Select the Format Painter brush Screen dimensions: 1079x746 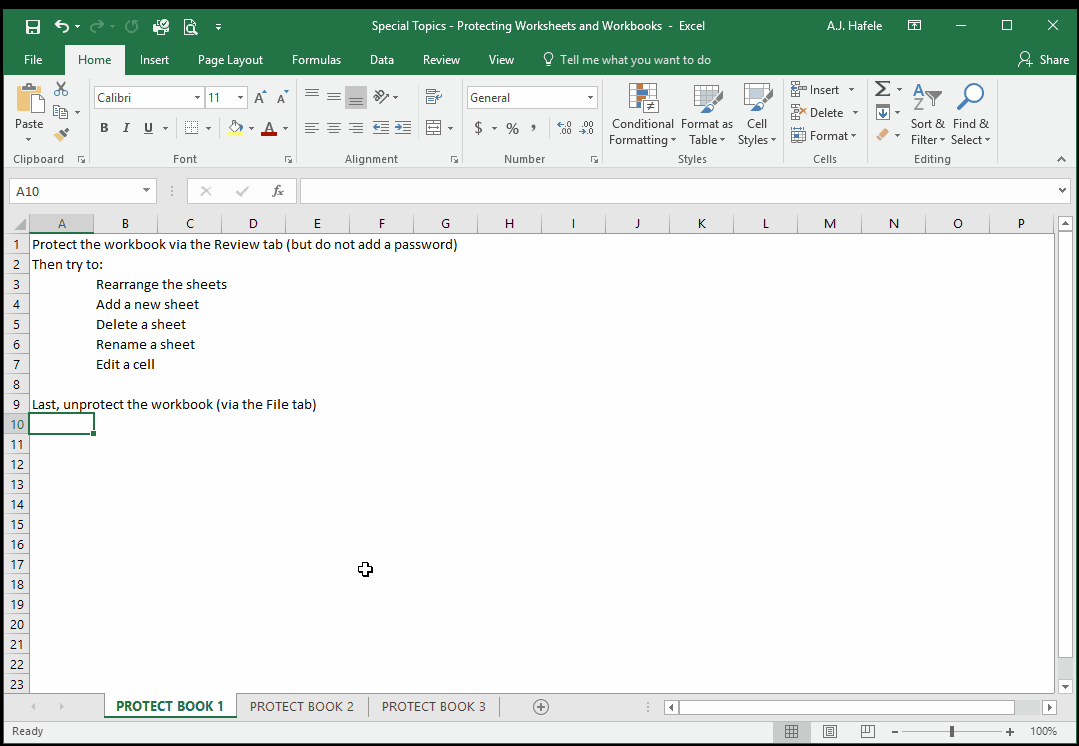click(x=61, y=134)
